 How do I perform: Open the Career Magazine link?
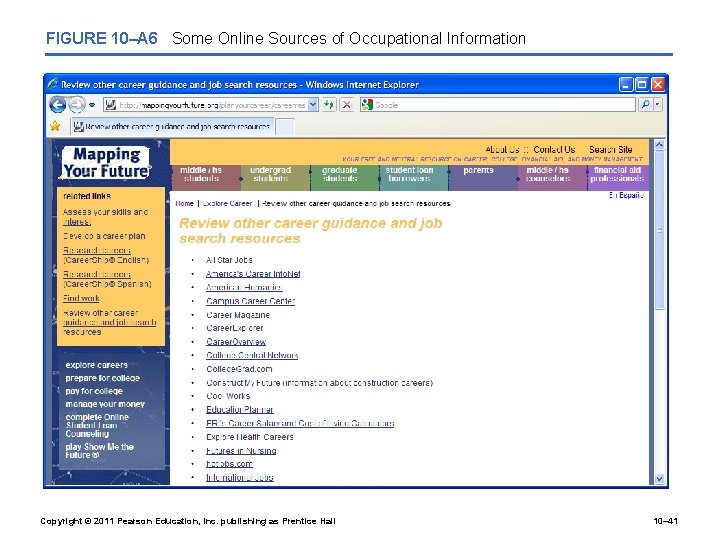238,315
